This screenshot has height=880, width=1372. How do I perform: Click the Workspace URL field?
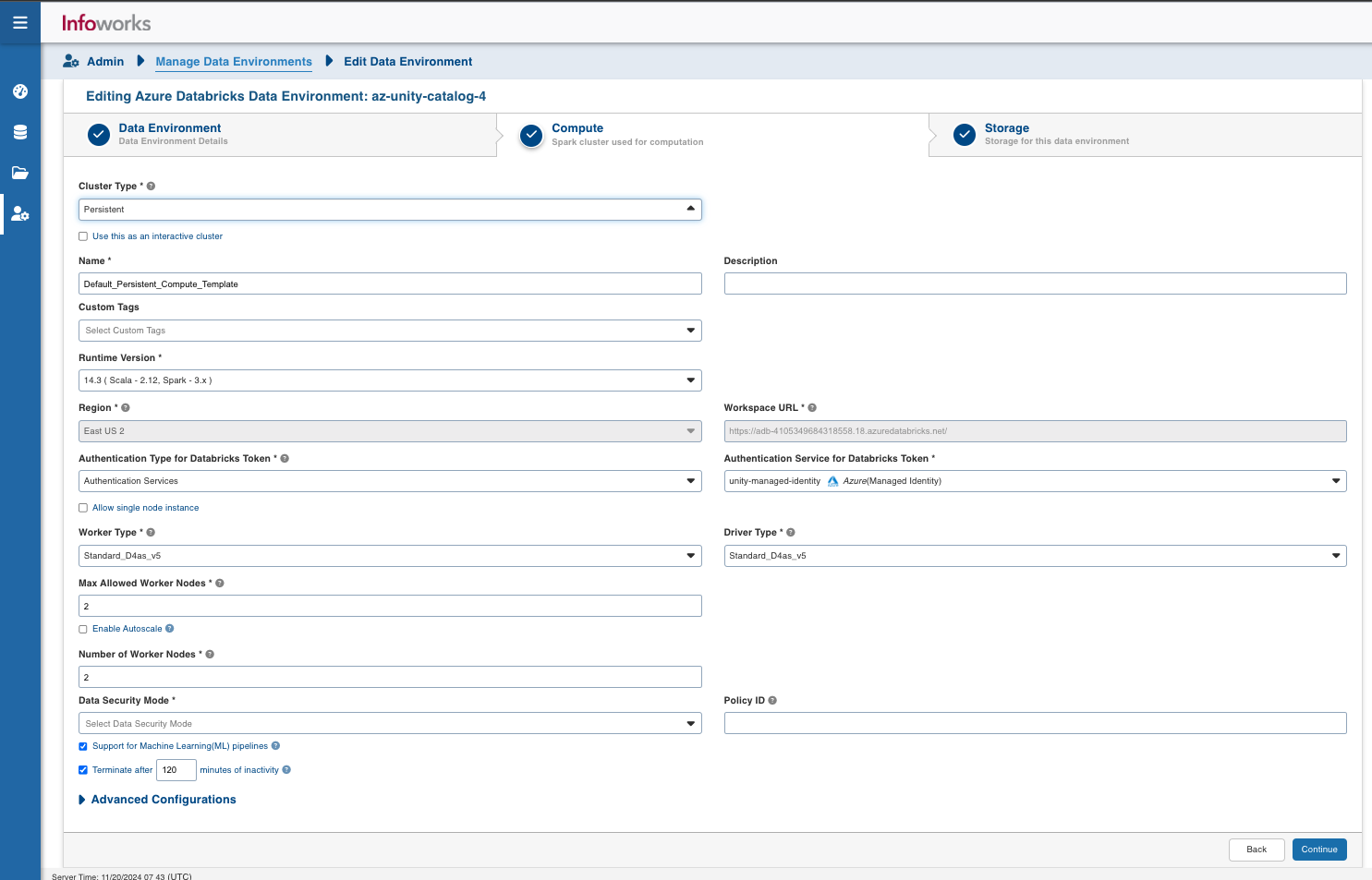pos(1035,431)
